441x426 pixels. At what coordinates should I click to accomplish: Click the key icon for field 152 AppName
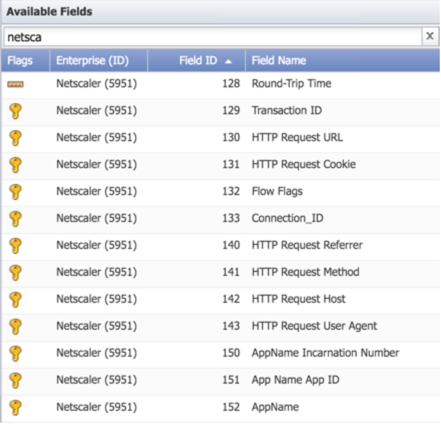click(15, 407)
